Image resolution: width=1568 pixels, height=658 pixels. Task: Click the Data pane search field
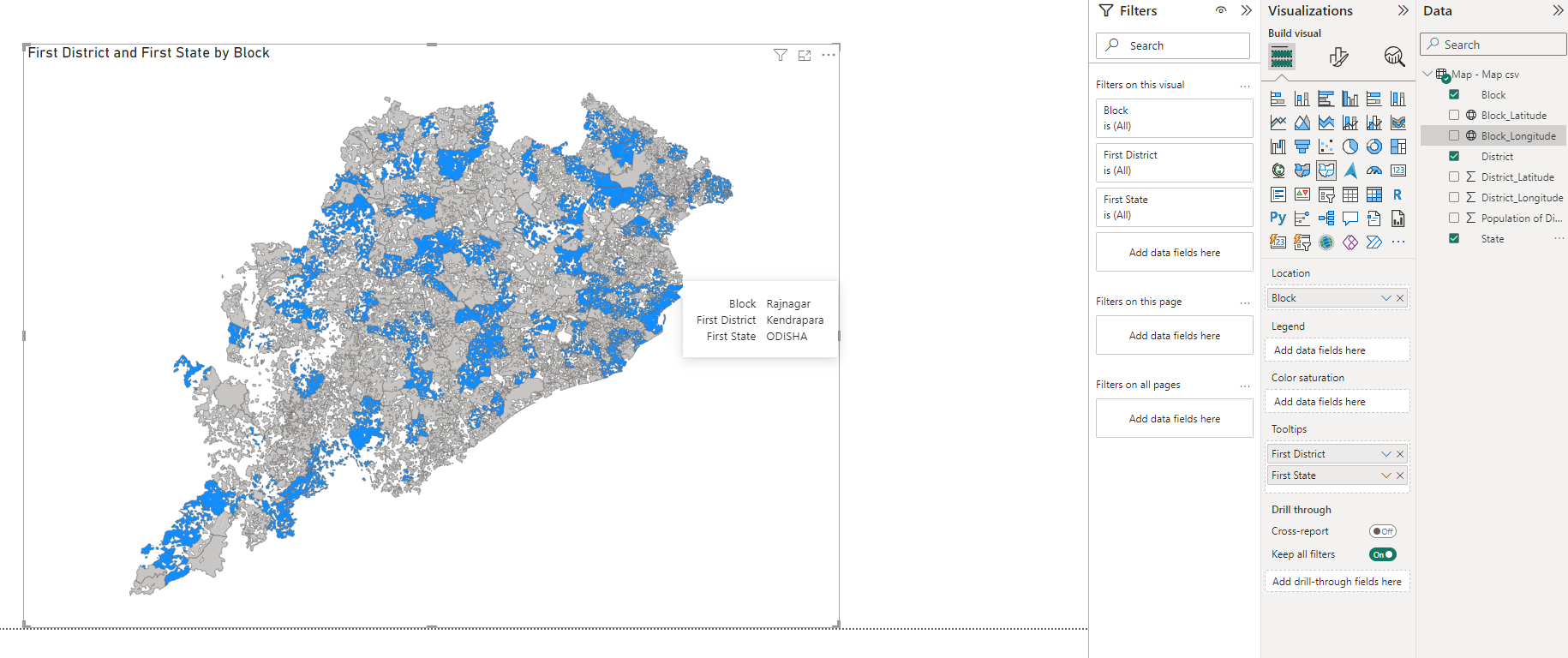click(1493, 45)
